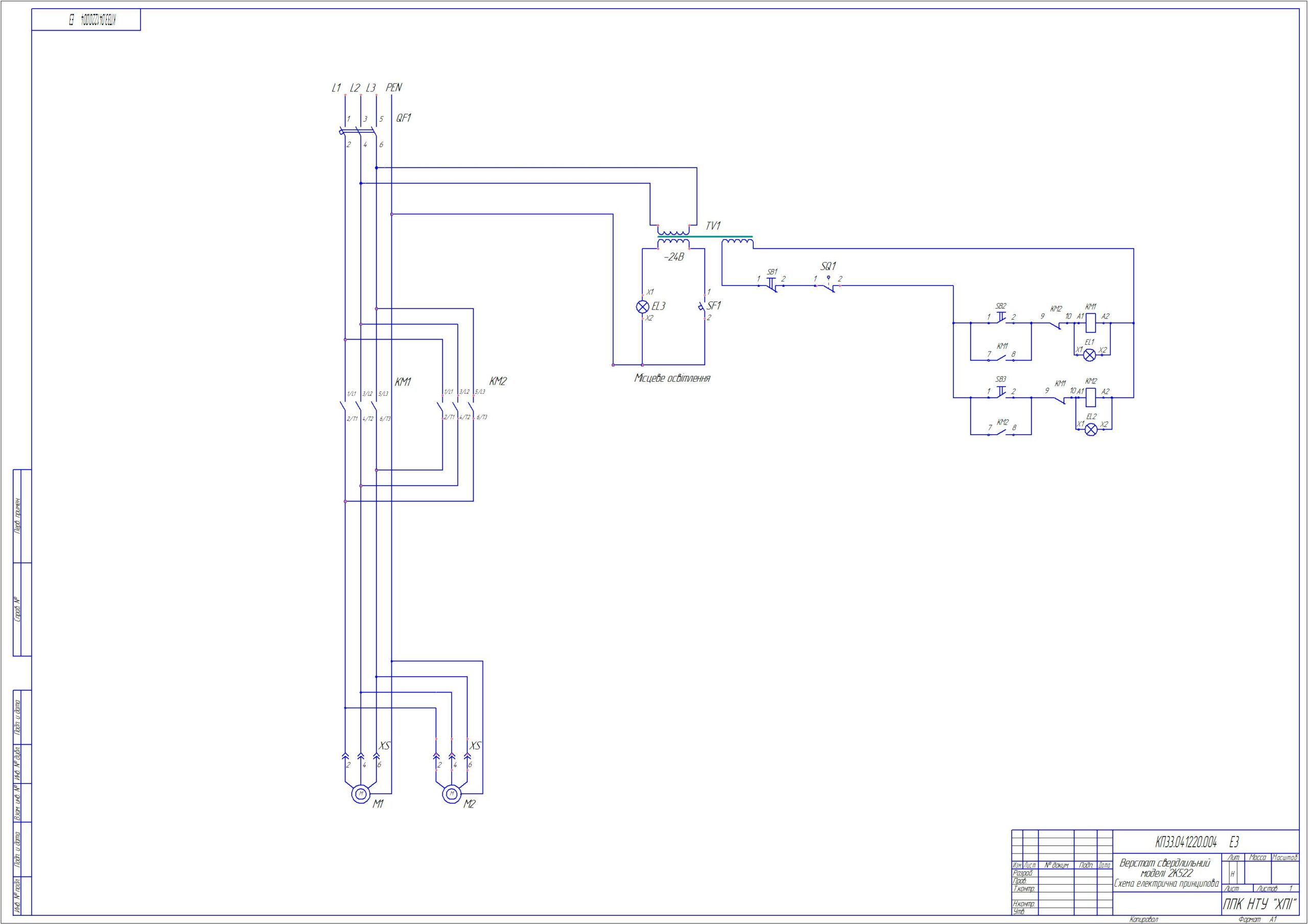1308x924 pixels.
Task: Click the KM1 coil rectangle A1-A2
Action: click(1090, 323)
